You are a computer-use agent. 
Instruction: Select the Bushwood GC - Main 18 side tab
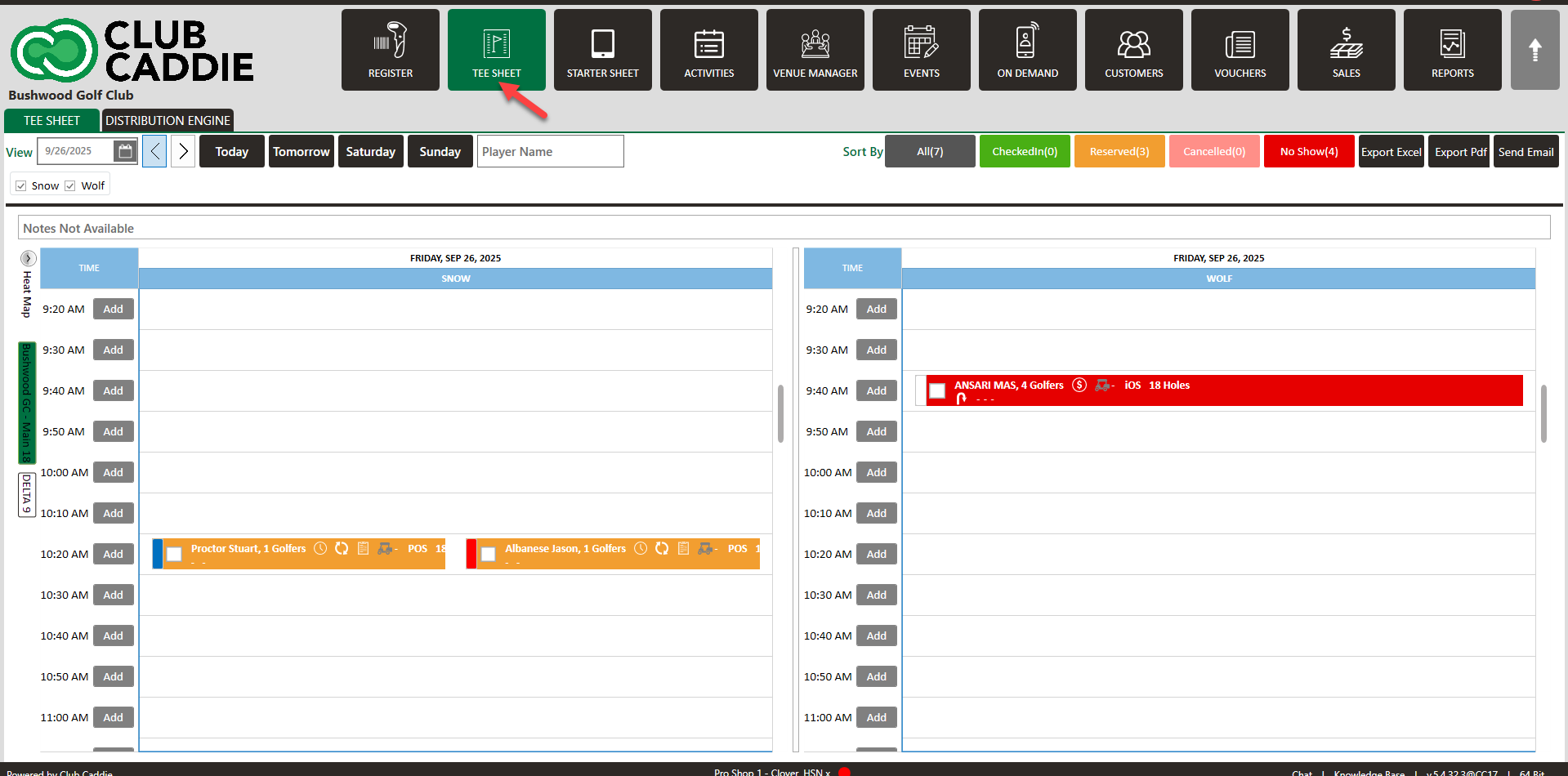coord(27,402)
